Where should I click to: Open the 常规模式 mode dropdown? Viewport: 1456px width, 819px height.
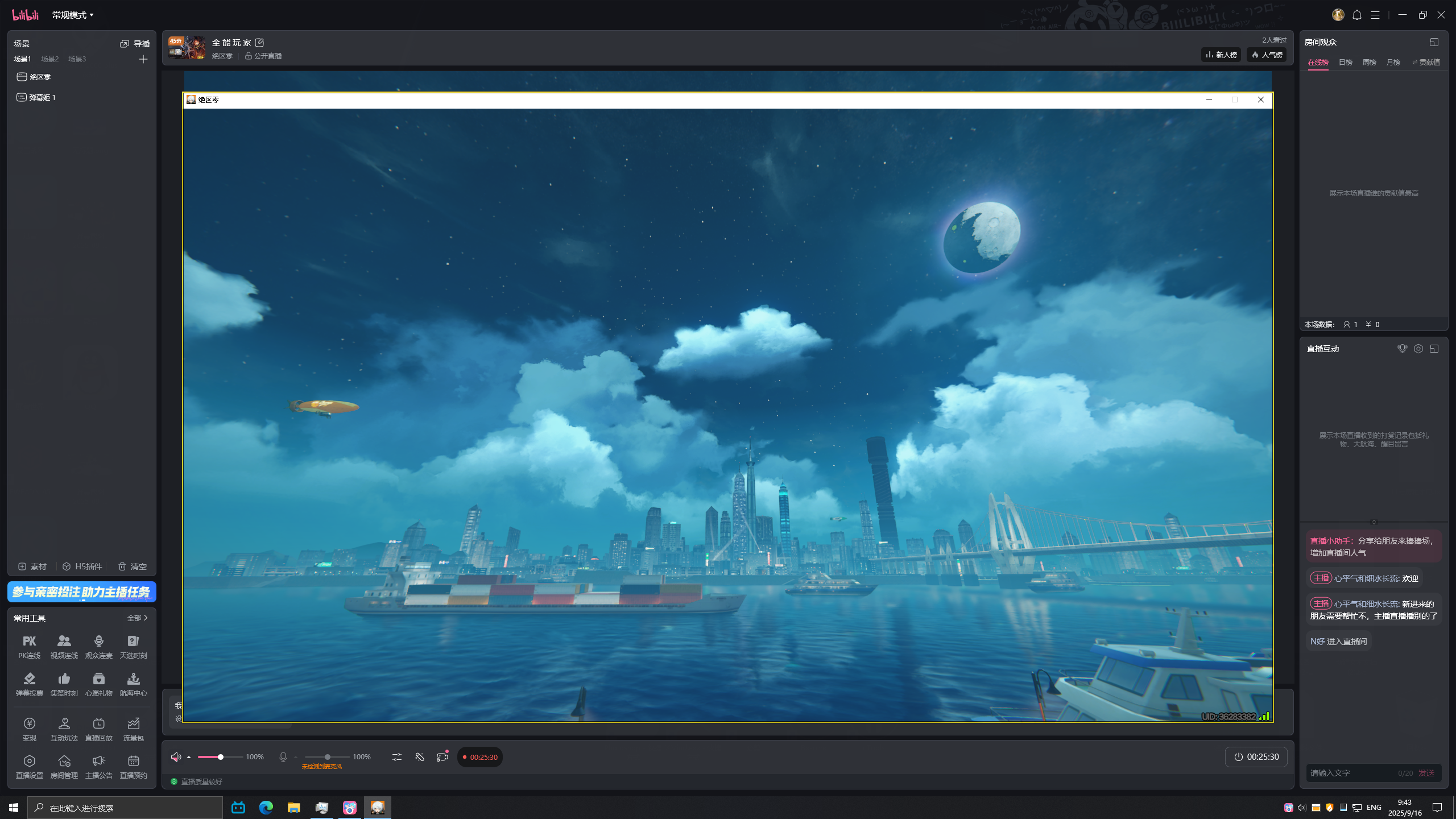[x=73, y=15]
